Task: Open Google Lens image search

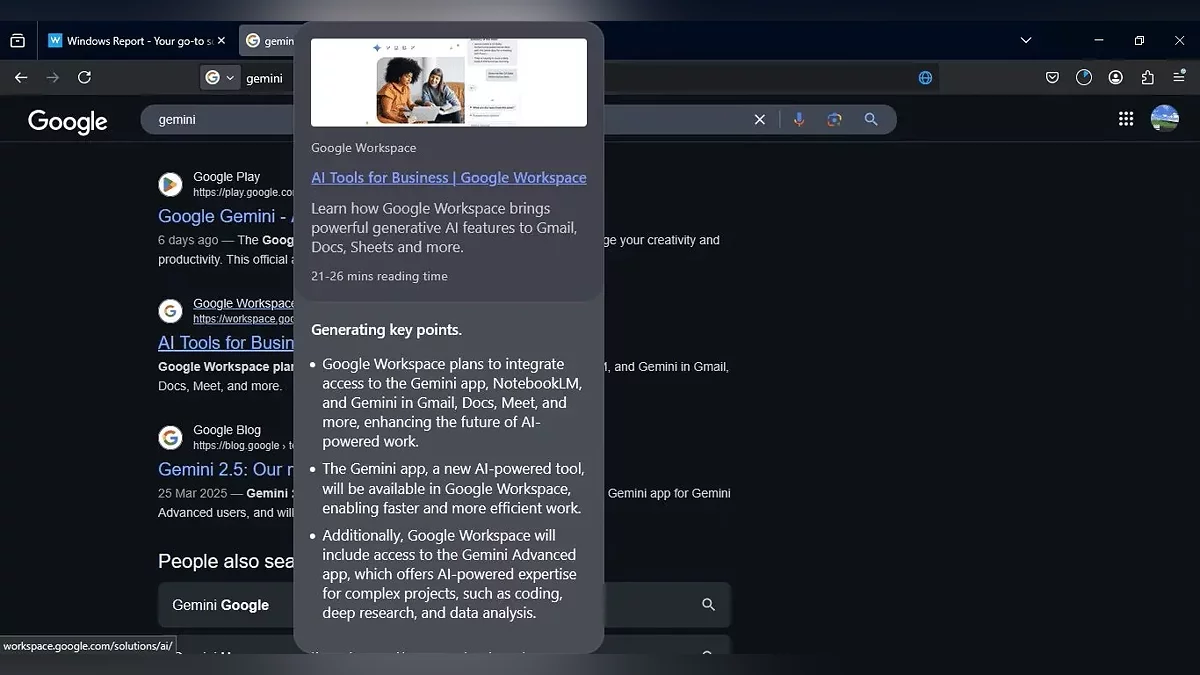Action: point(834,119)
